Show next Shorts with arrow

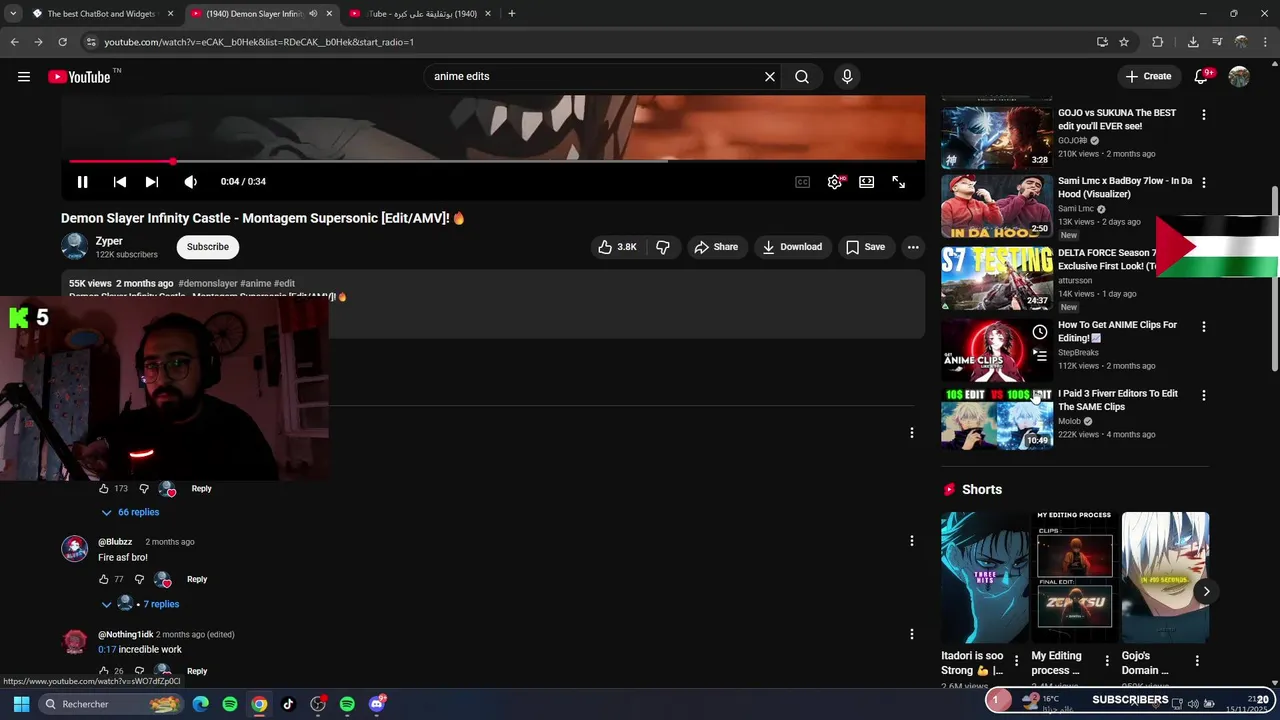[x=1206, y=591]
